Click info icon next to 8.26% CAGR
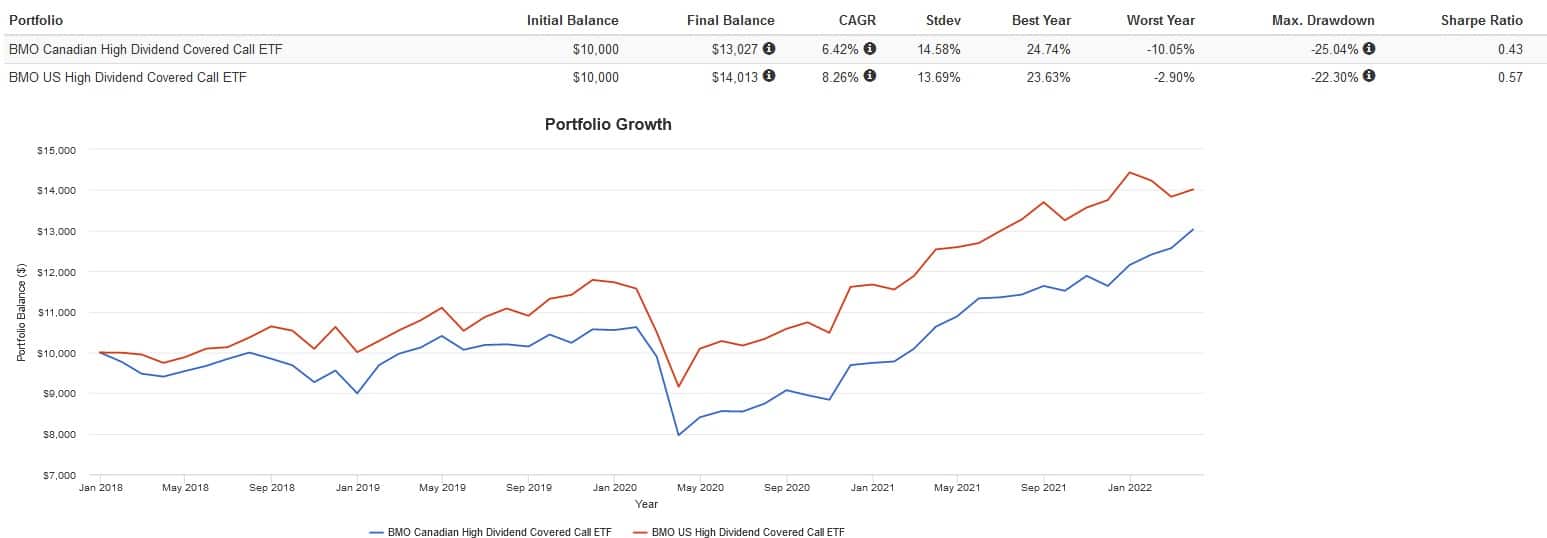 tap(869, 76)
